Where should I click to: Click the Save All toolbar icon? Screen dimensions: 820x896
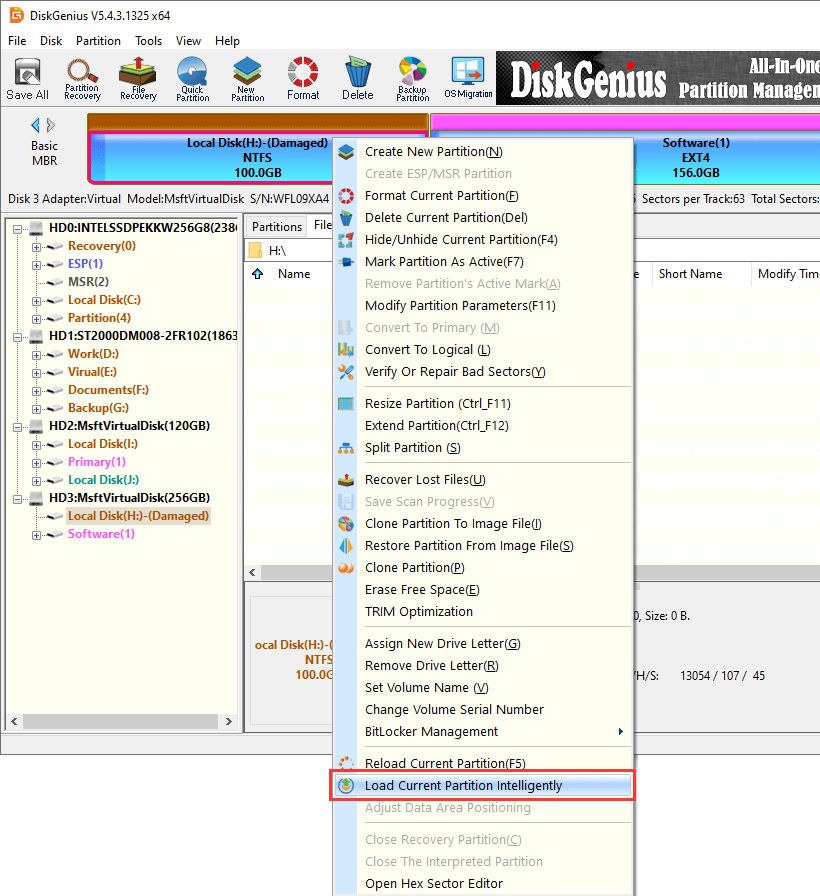[27, 78]
